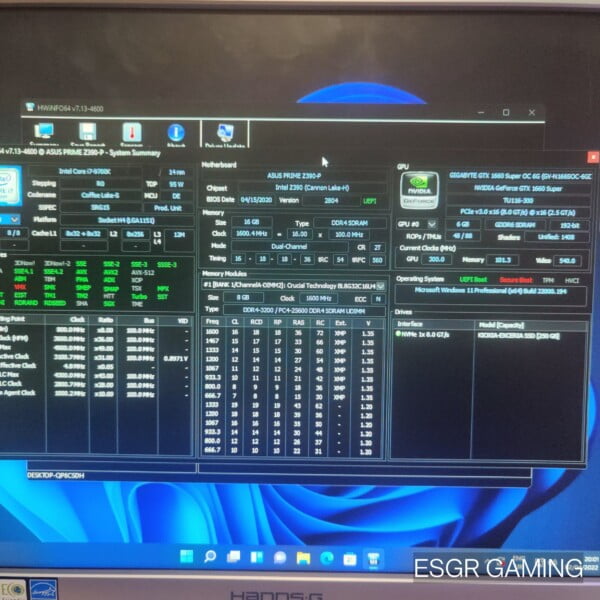Click the NVIDIA GeForce GTX 1660 Super field
Image resolution: width=600 pixels, height=600 pixels.
(x=518, y=188)
